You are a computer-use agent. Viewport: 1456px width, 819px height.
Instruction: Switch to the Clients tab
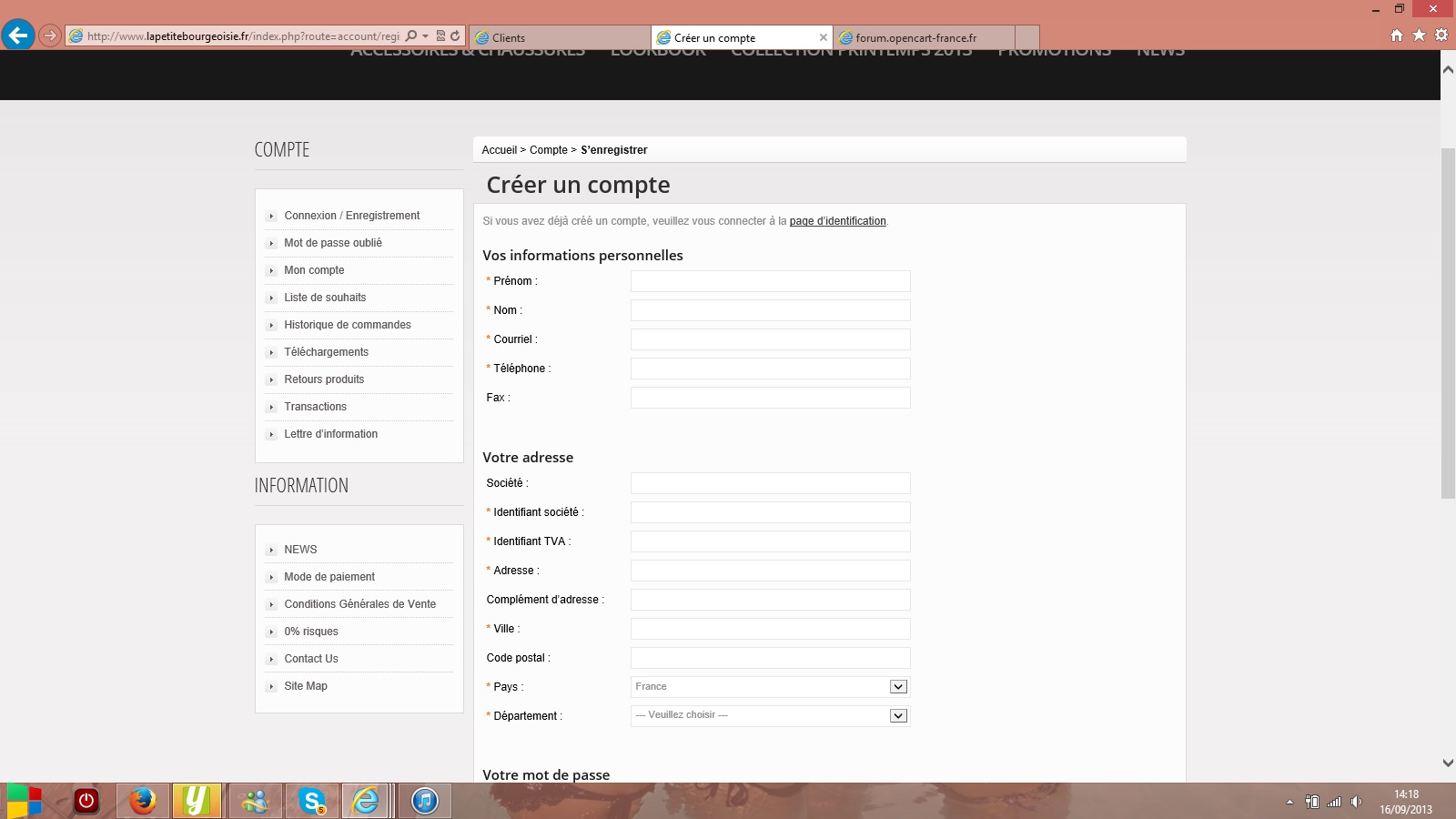coord(560,37)
